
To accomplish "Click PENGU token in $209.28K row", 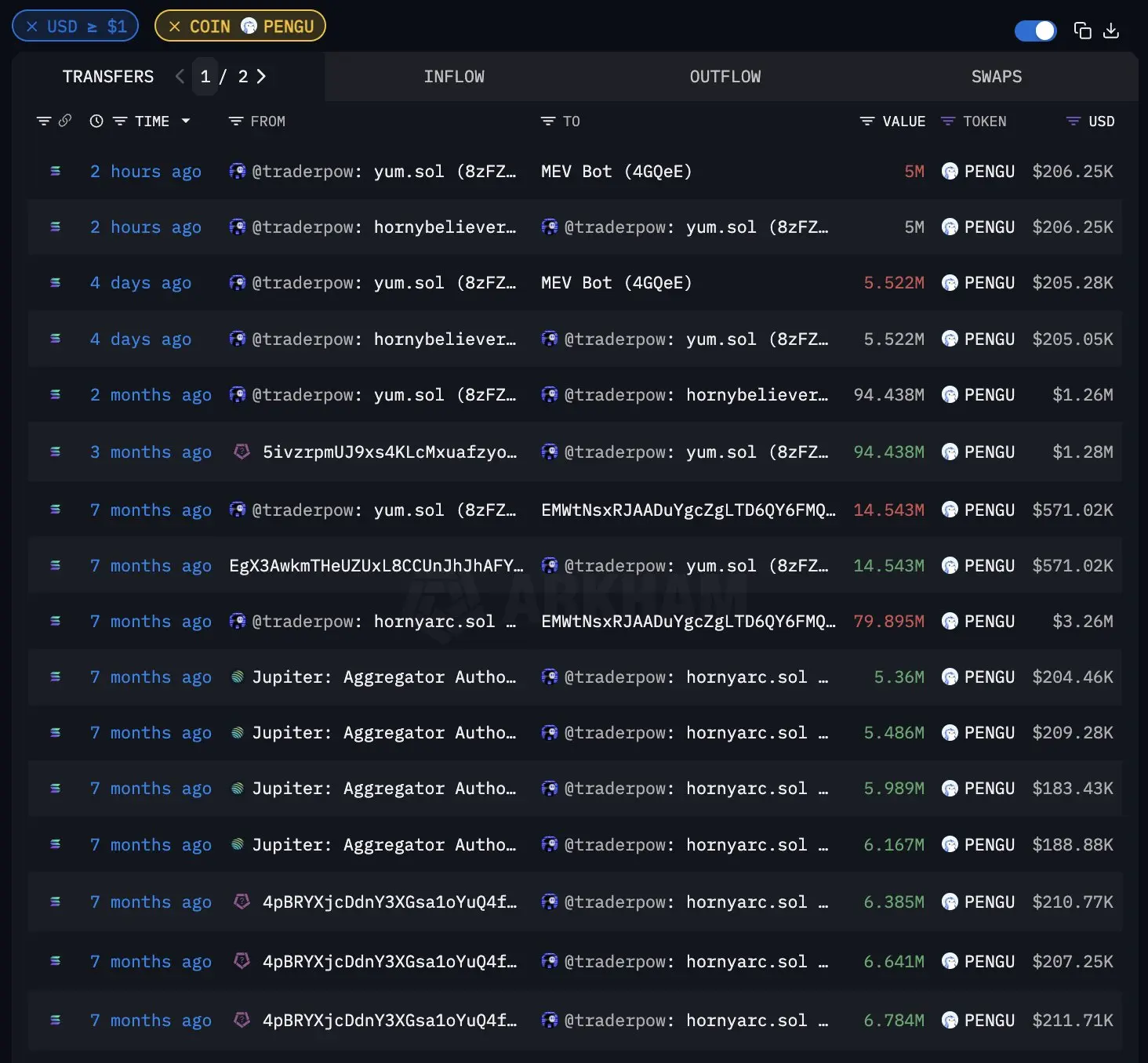I will tap(989, 733).
